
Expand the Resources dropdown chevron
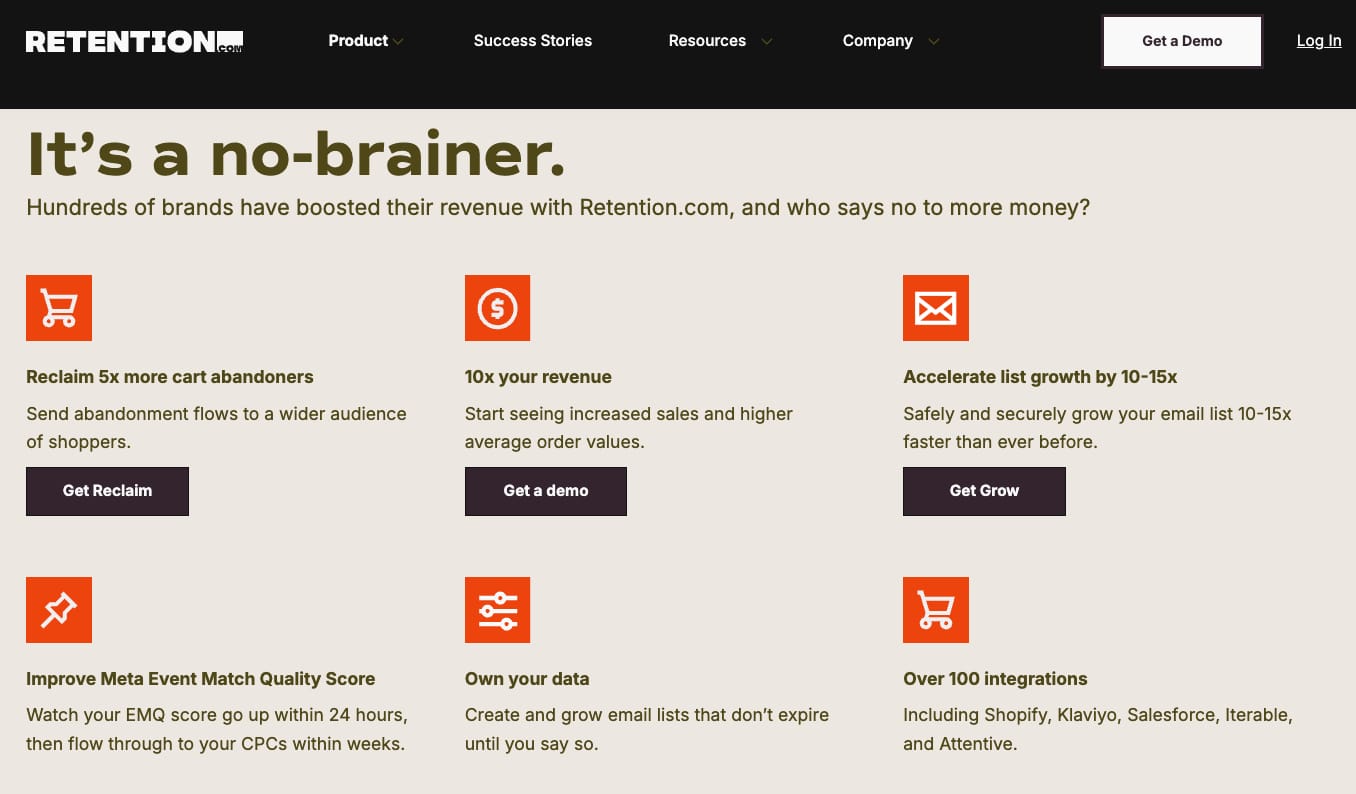[x=766, y=42]
